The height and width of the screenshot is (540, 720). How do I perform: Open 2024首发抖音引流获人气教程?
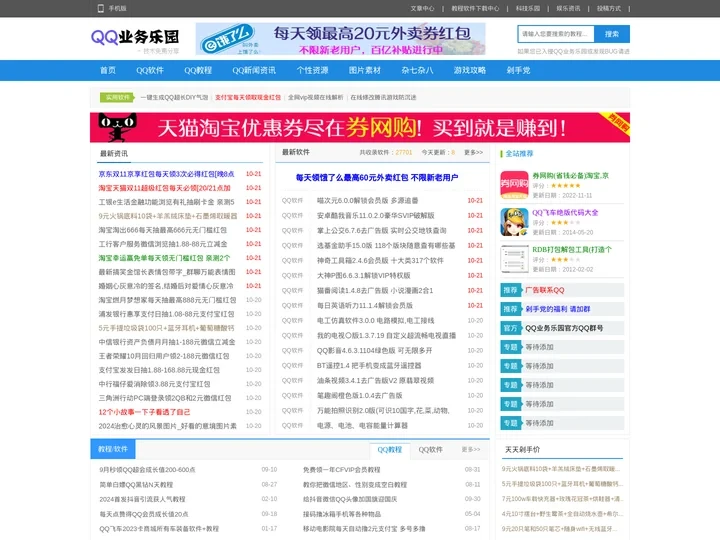[x=142, y=499]
